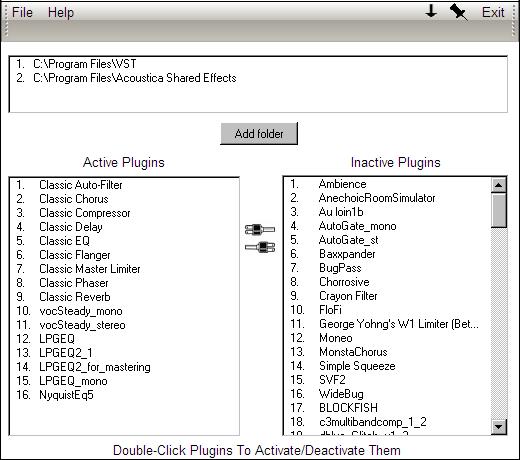
Task: Click the Exit button
Action: pos(493,12)
